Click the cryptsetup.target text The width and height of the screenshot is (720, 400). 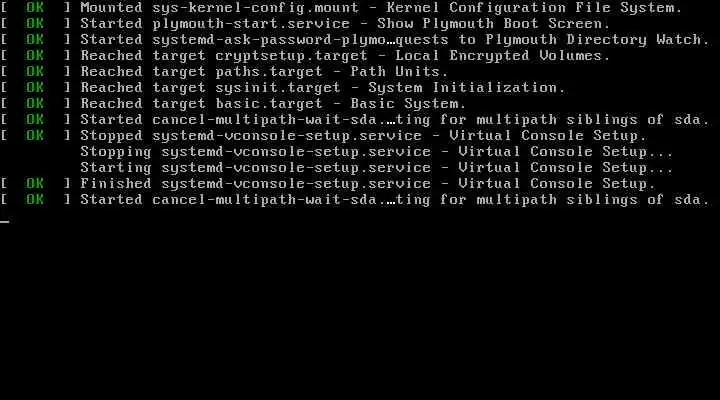[291, 56]
